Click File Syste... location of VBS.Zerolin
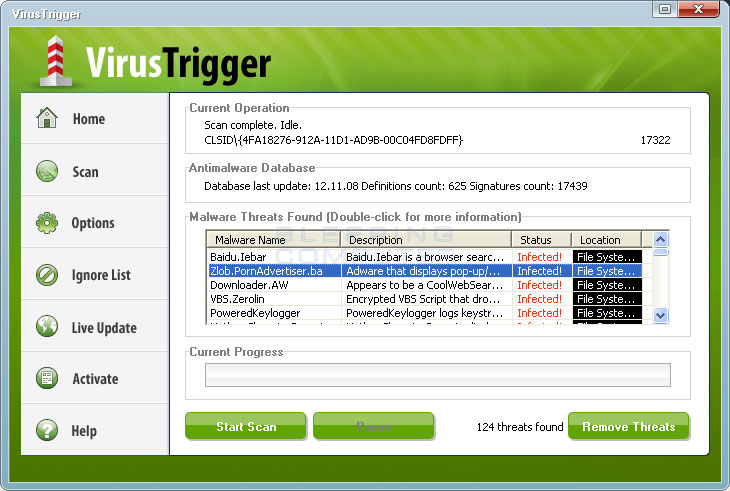 pyautogui.click(x=607, y=299)
